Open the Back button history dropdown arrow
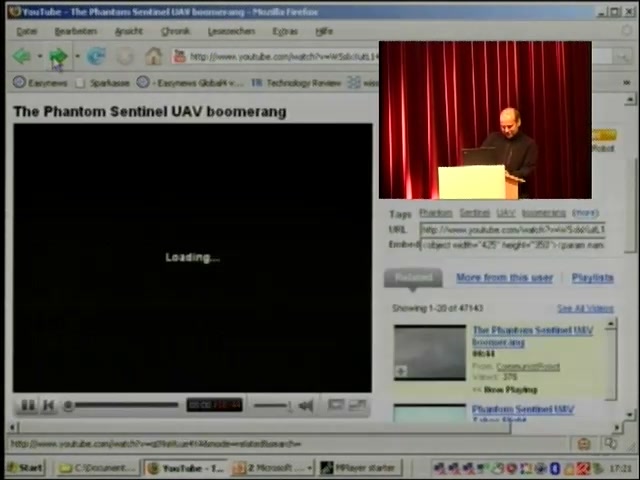640x480 pixels. click(40, 56)
